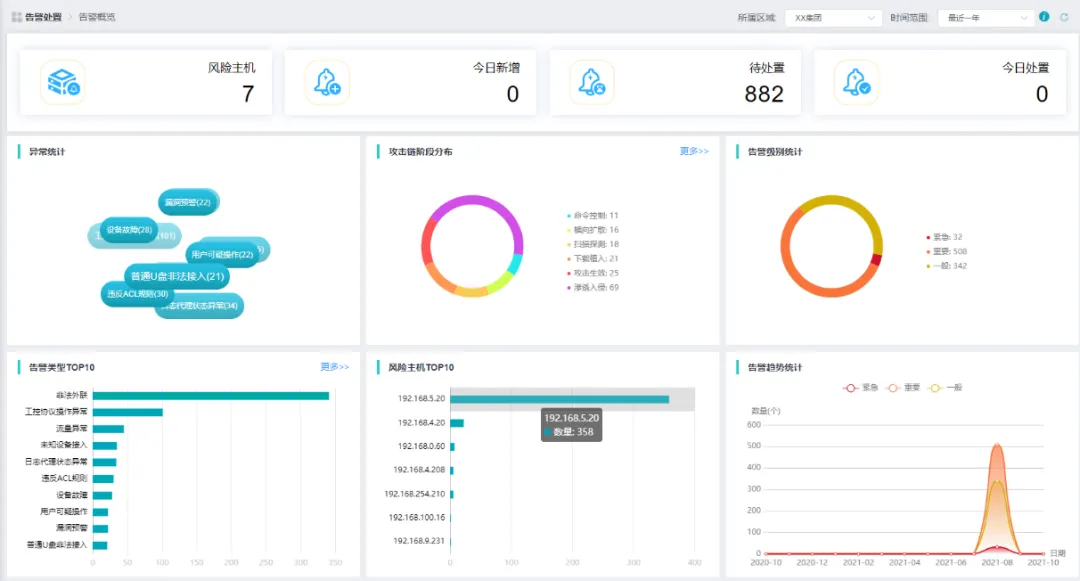Click the 待处置 count 882
This screenshot has width=1080, height=581.
click(x=764, y=94)
